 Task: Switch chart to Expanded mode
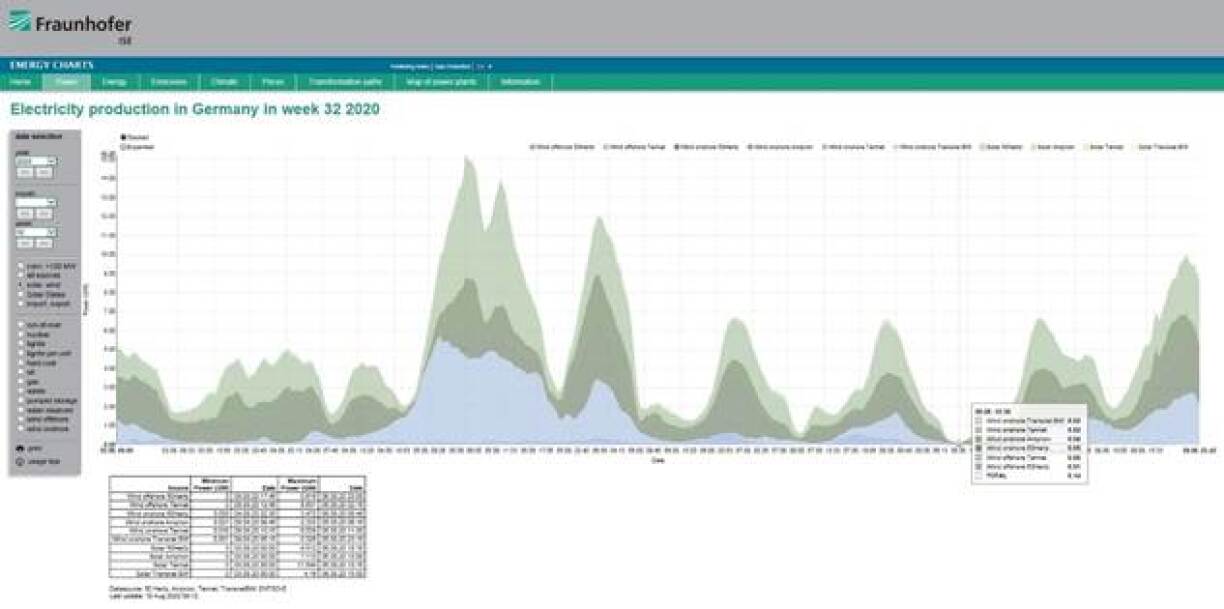click(123, 146)
